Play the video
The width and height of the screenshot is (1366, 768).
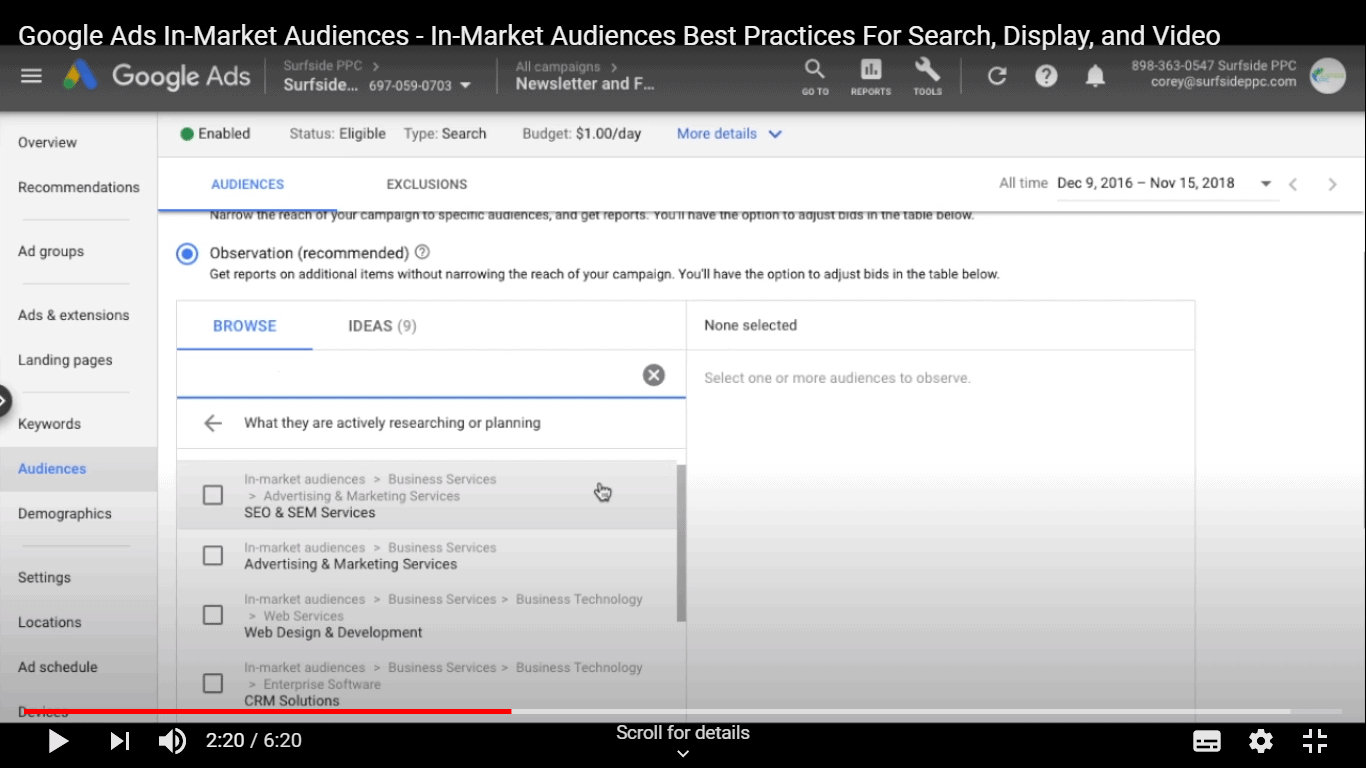(58, 741)
